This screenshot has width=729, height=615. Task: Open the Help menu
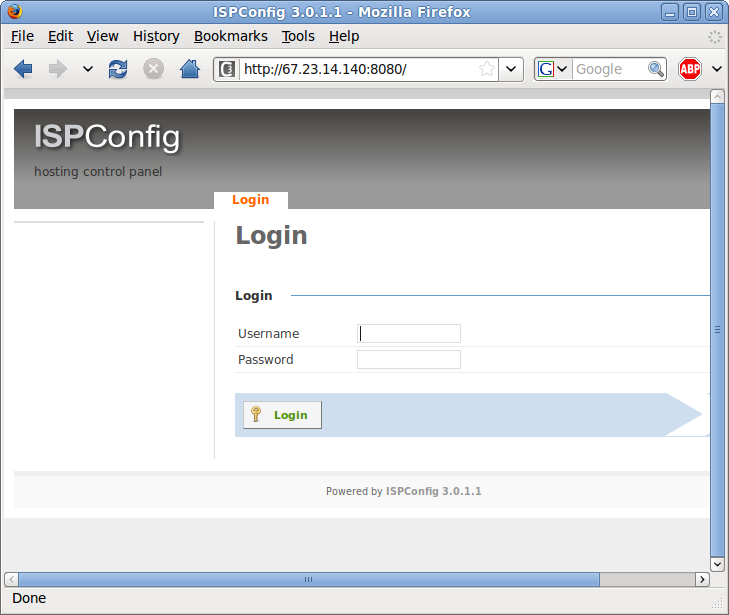click(344, 36)
